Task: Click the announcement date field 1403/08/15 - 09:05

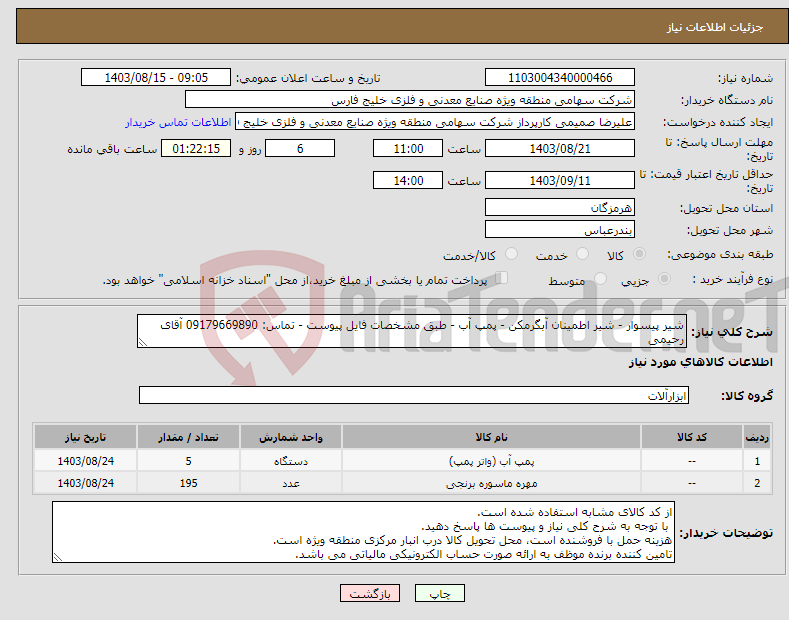Action: click(x=156, y=78)
